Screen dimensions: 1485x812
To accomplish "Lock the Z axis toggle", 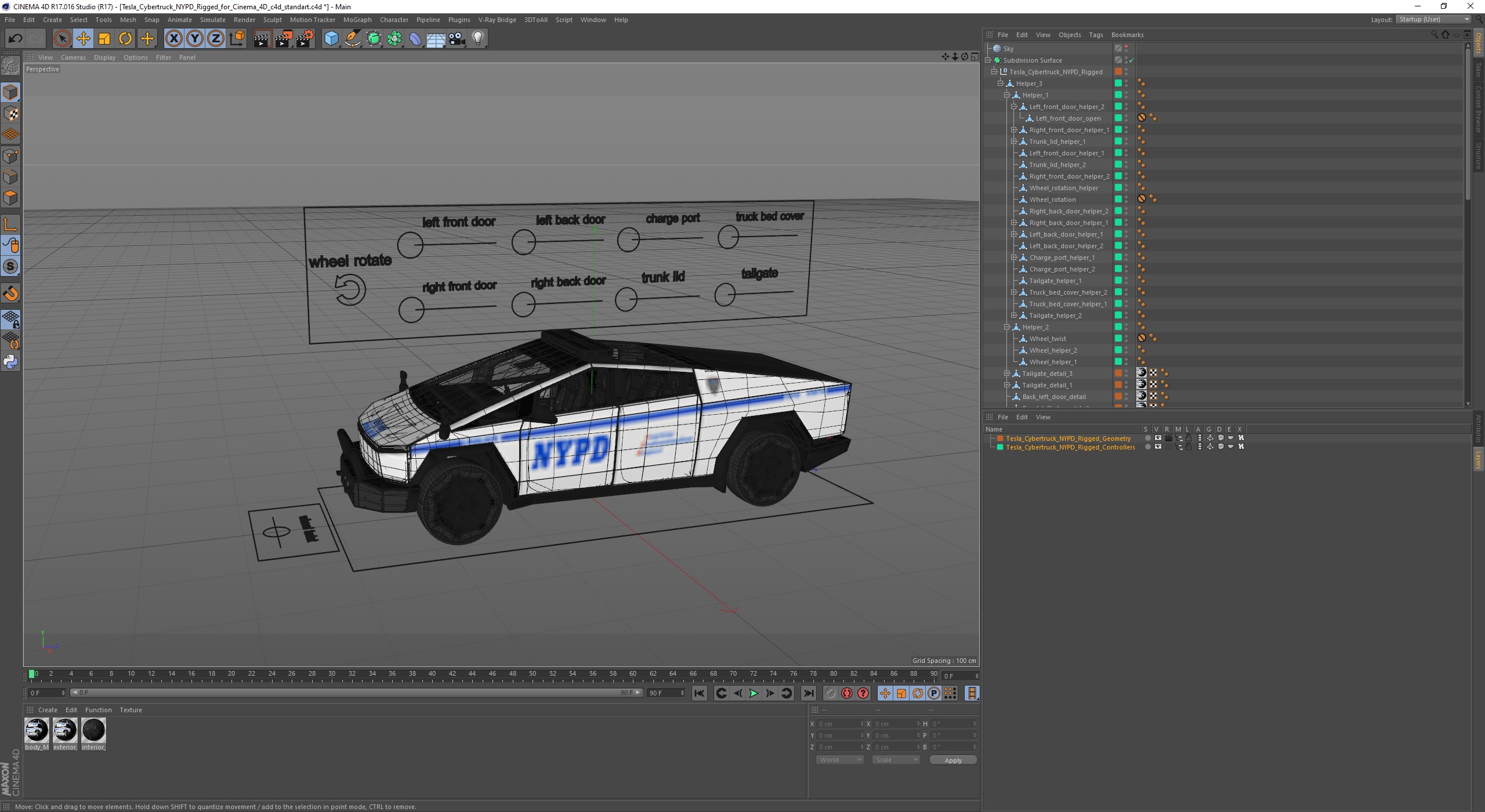I will point(216,39).
